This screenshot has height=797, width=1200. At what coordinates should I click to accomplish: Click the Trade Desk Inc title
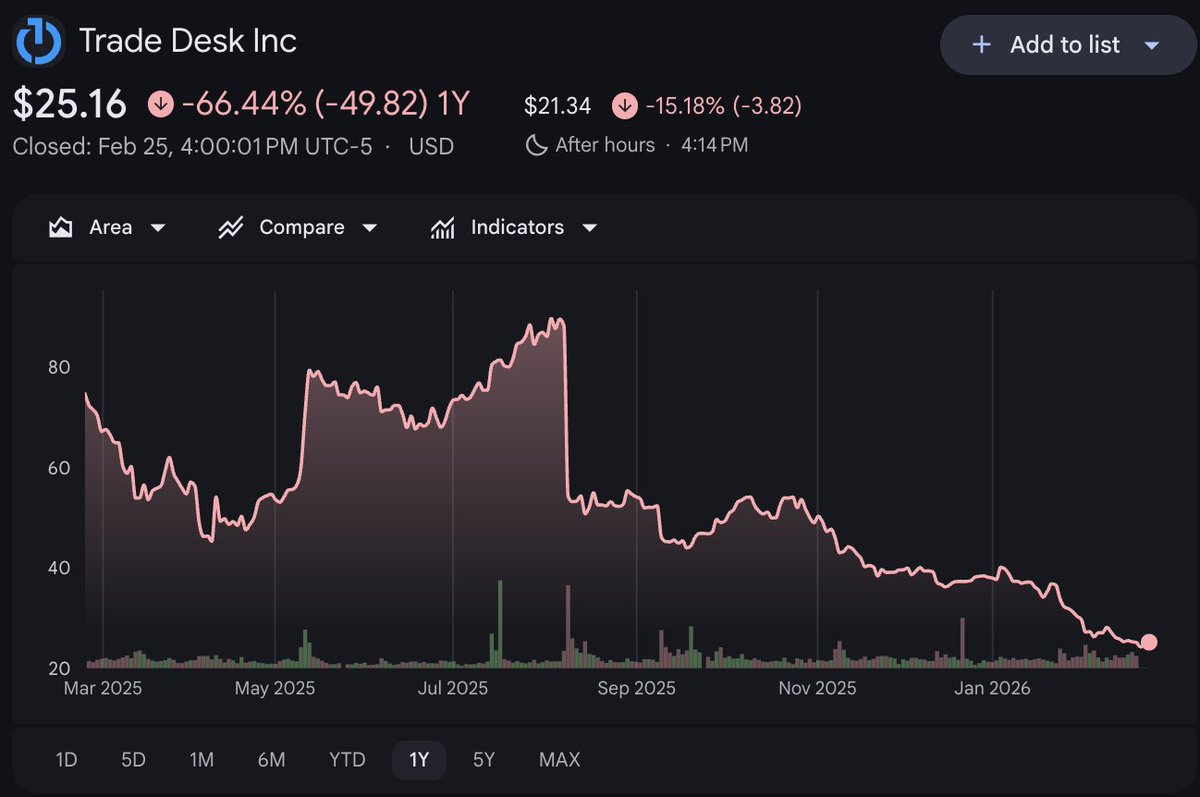click(x=188, y=41)
